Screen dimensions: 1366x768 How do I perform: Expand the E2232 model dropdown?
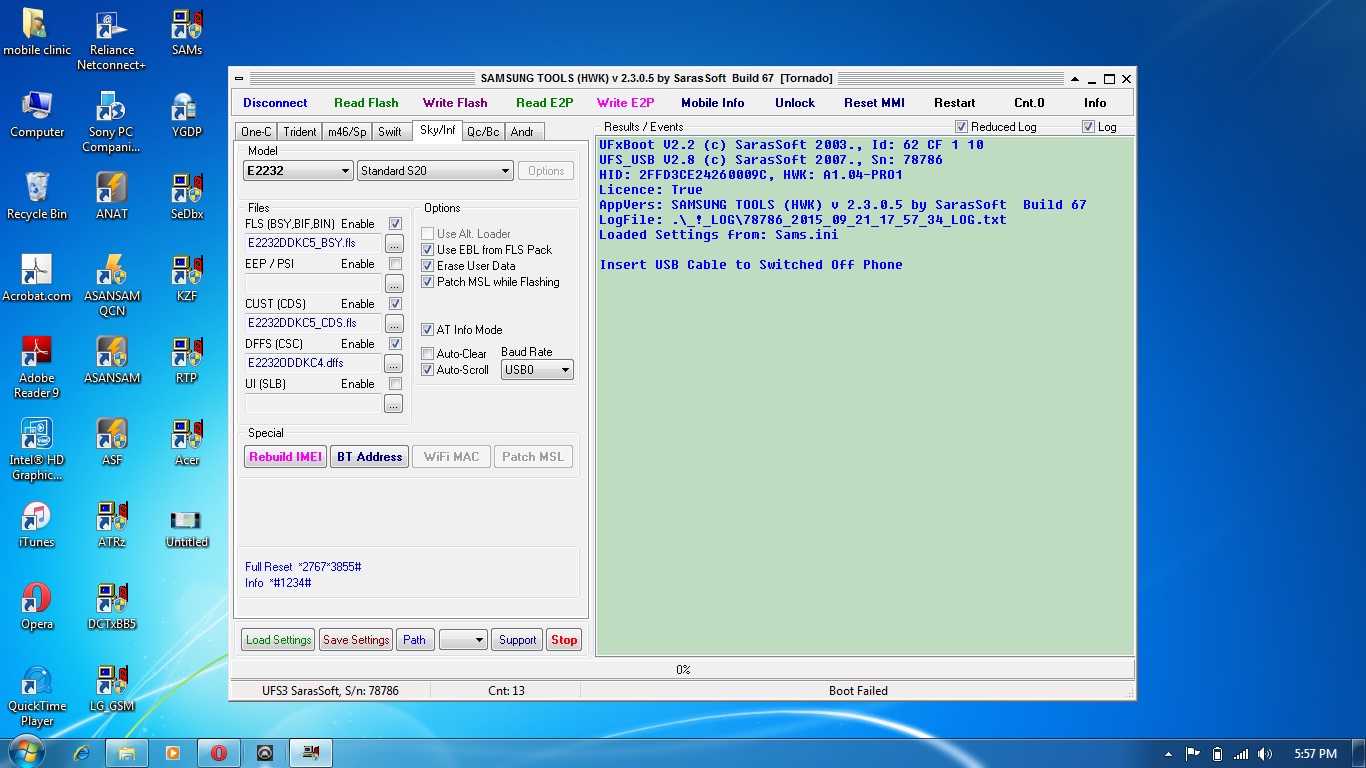[x=298, y=171]
